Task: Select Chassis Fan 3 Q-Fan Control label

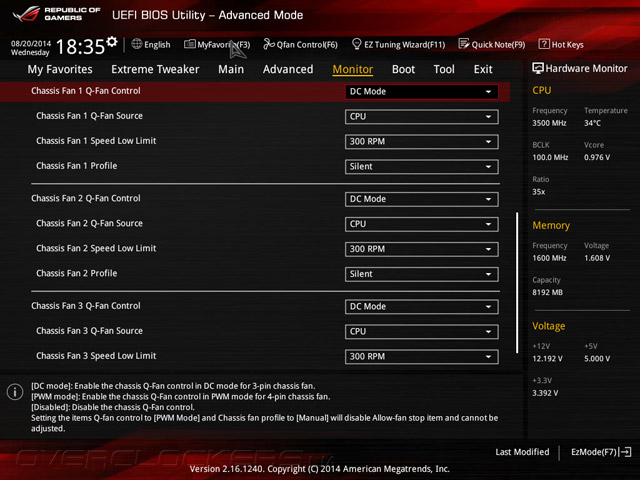Action: (86, 306)
